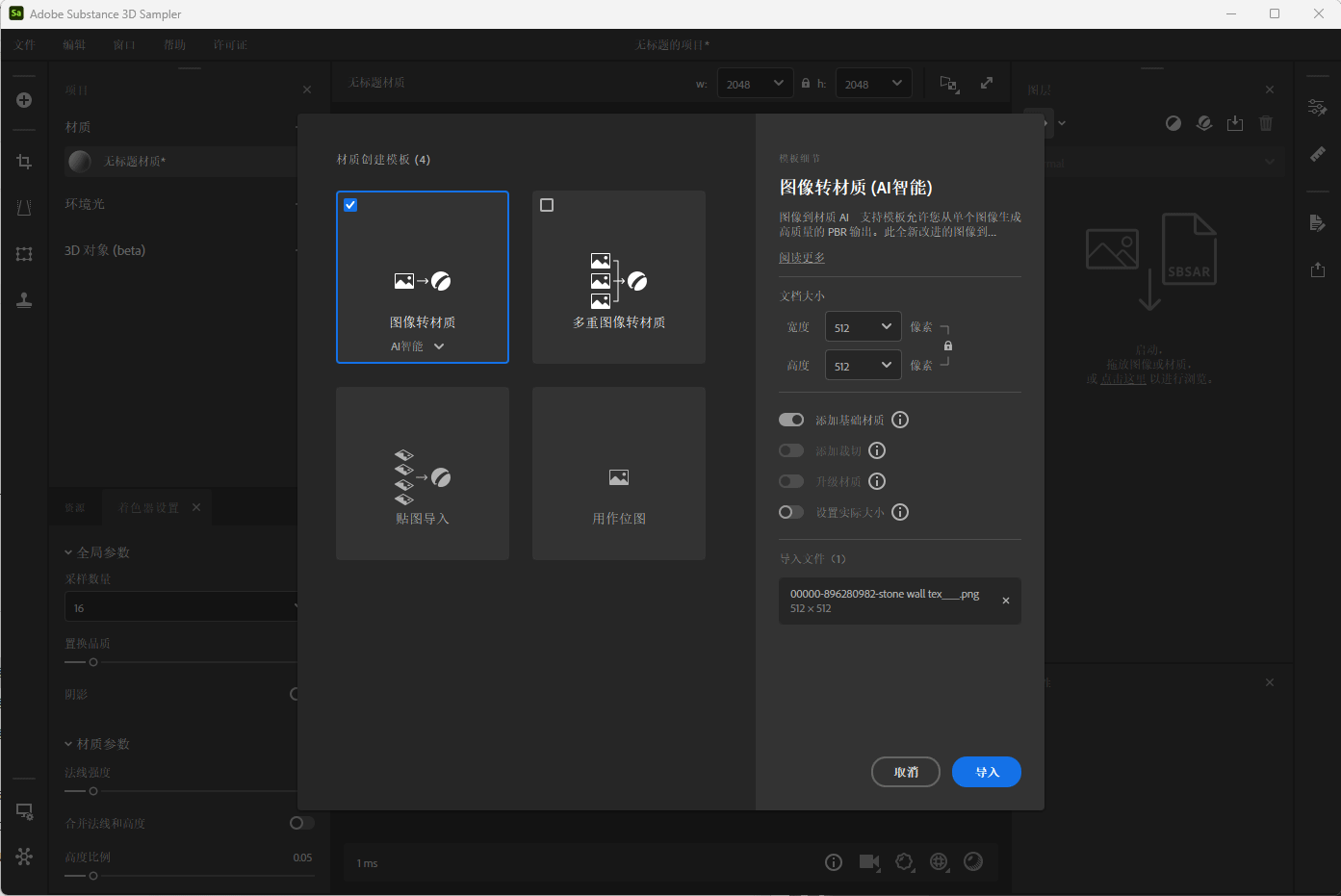
Task: Click the material layer icon in layers panel
Action: [x=1204, y=123]
